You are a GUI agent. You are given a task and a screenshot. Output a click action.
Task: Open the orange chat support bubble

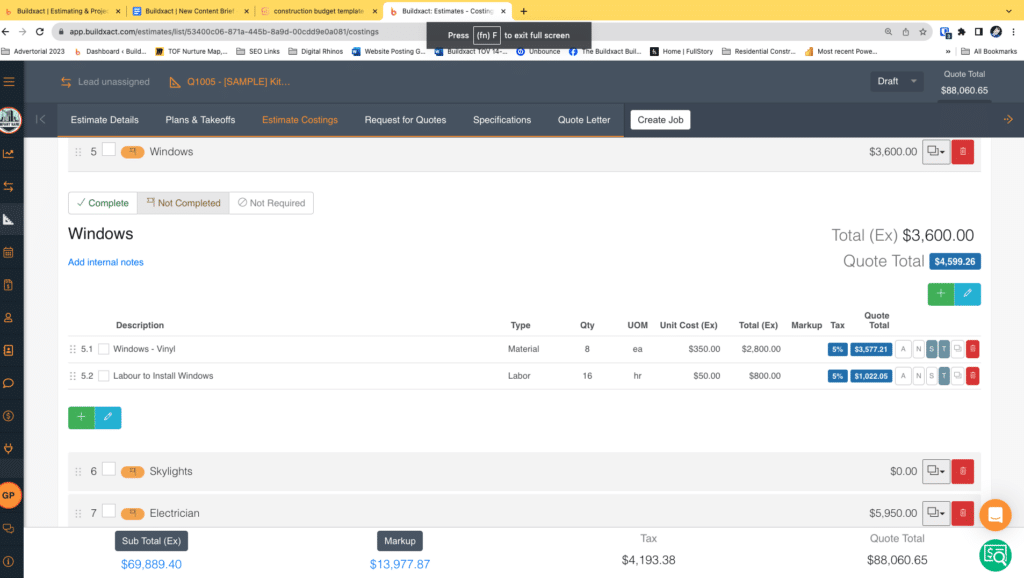pyautogui.click(x=995, y=515)
